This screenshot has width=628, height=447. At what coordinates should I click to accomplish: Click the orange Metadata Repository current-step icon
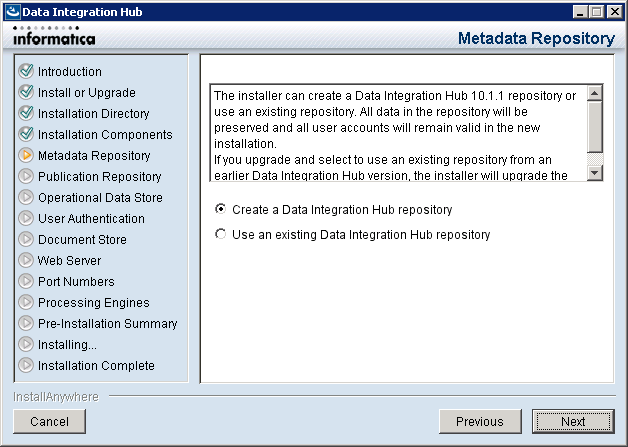tap(26, 155)
